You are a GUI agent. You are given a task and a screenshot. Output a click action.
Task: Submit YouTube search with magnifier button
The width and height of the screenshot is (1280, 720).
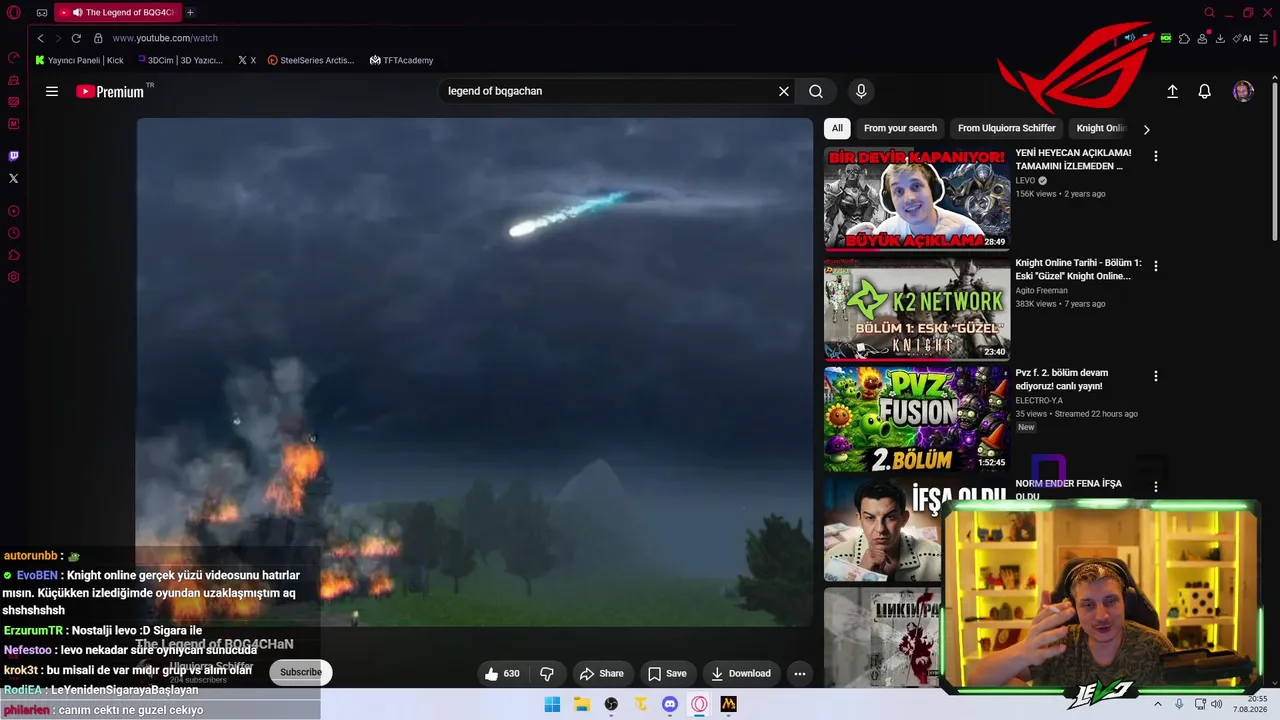(x=816, y=91)
